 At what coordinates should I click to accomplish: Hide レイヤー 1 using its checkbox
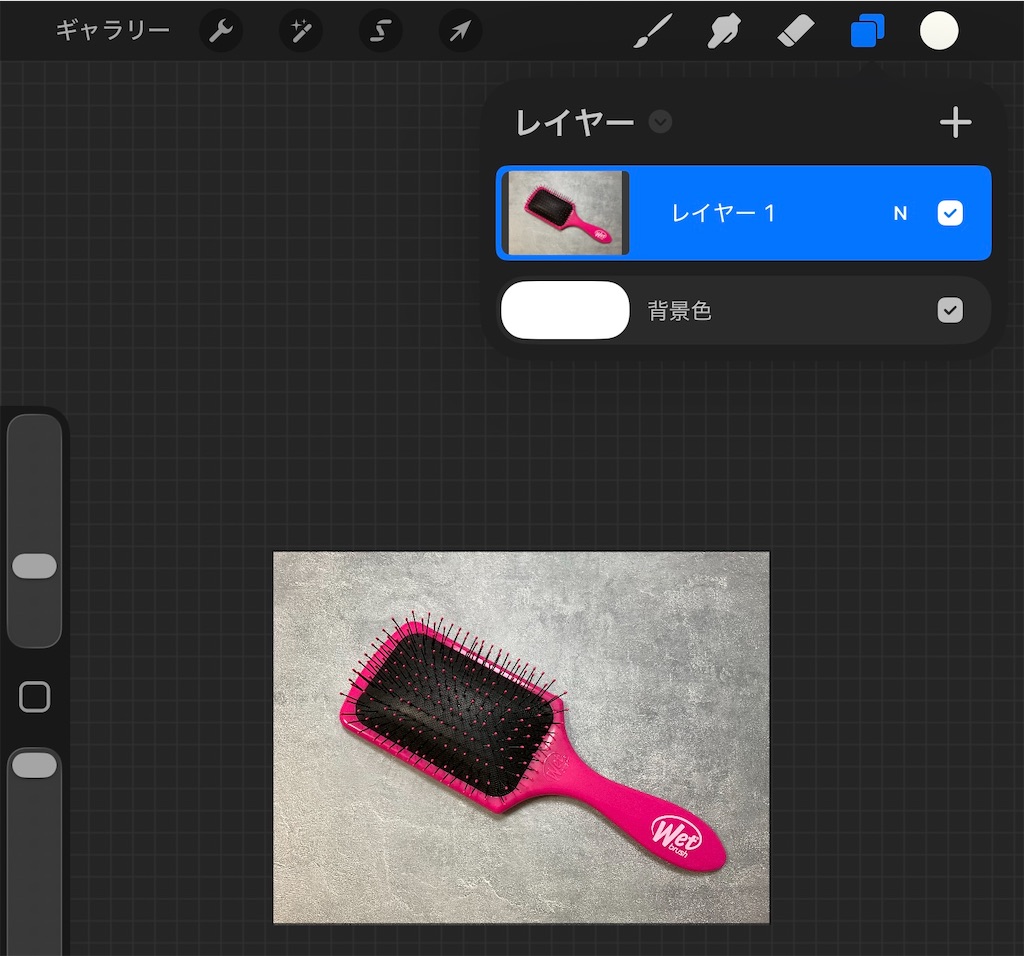tap(950, 213)
